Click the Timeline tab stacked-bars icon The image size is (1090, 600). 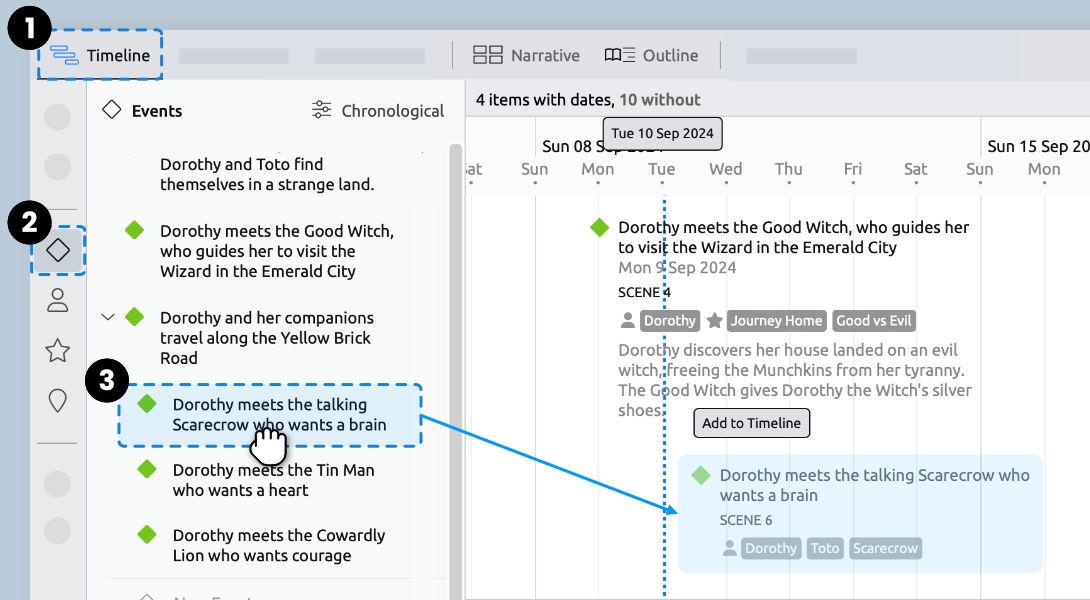pyautogui.click(x=64, y=55)
